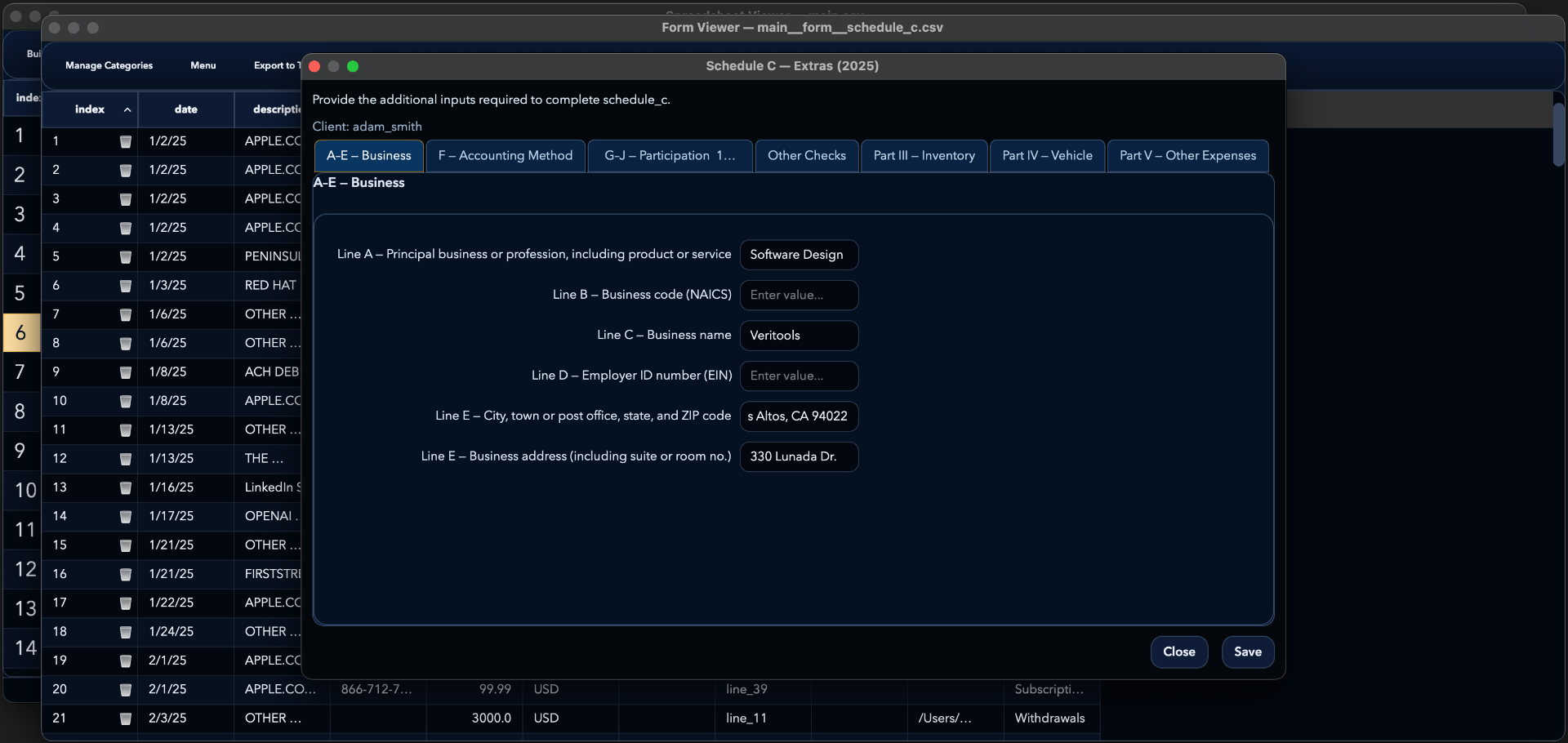Switch to A-E – Business tab
This screenshot has height=743, width=1568.
tap(369, 155)
